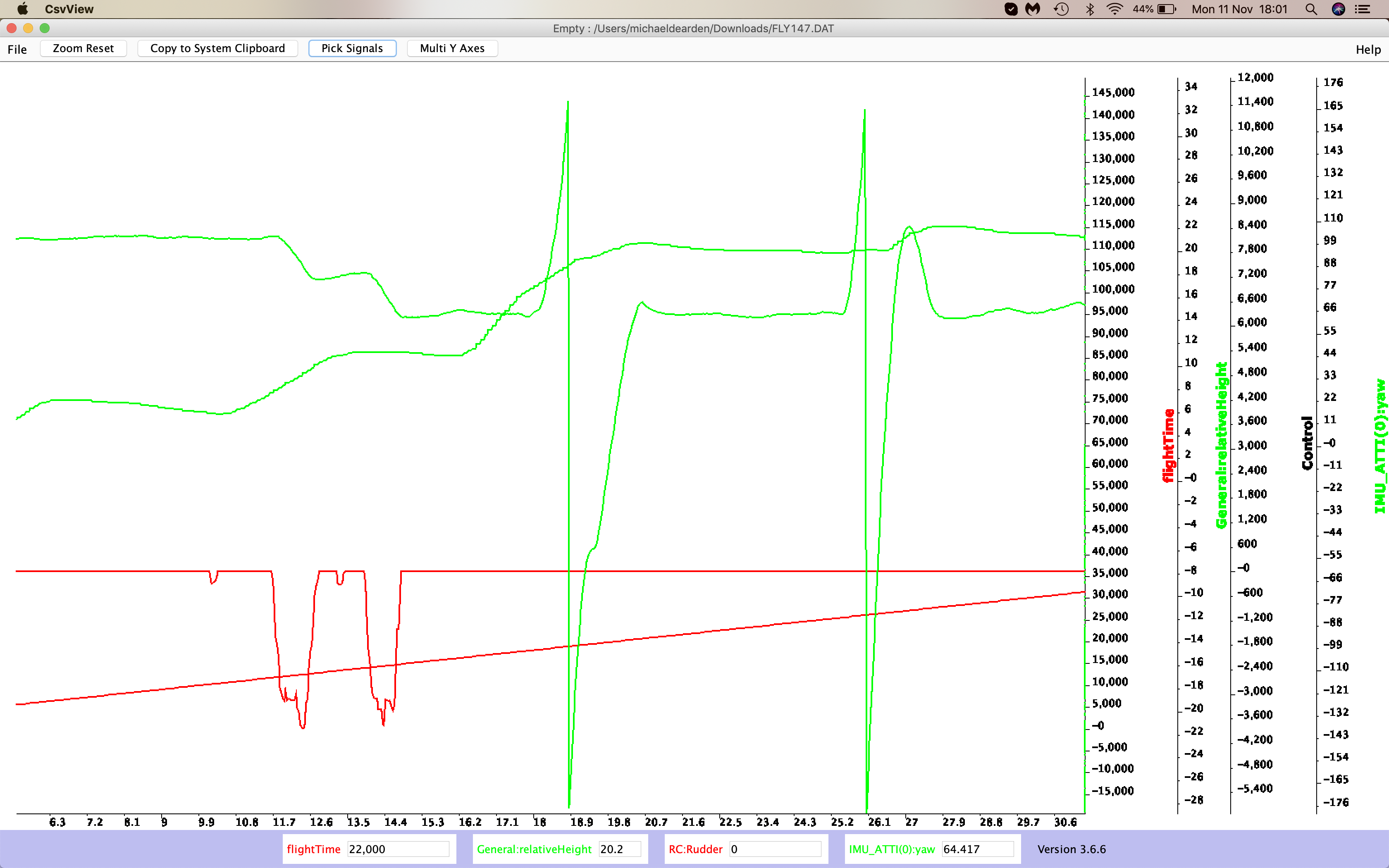Click the Multi Y Axes button

(452, 48)
